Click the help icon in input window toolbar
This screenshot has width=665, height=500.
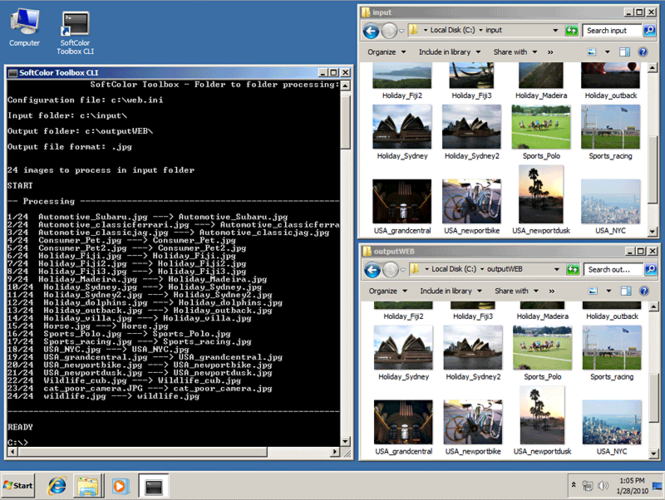tap(643, 52)
